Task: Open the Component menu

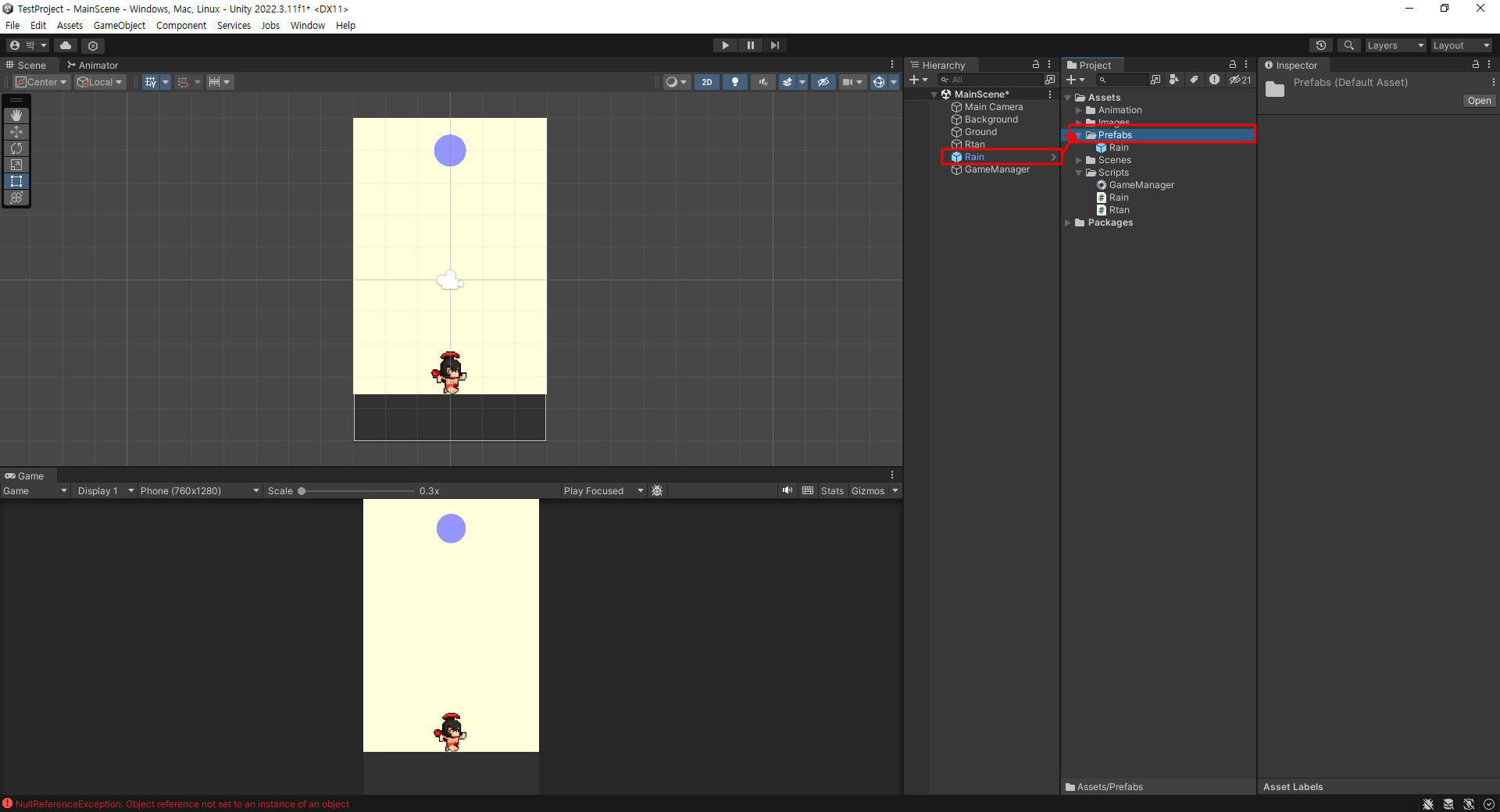Action: [x=181, y=25]
